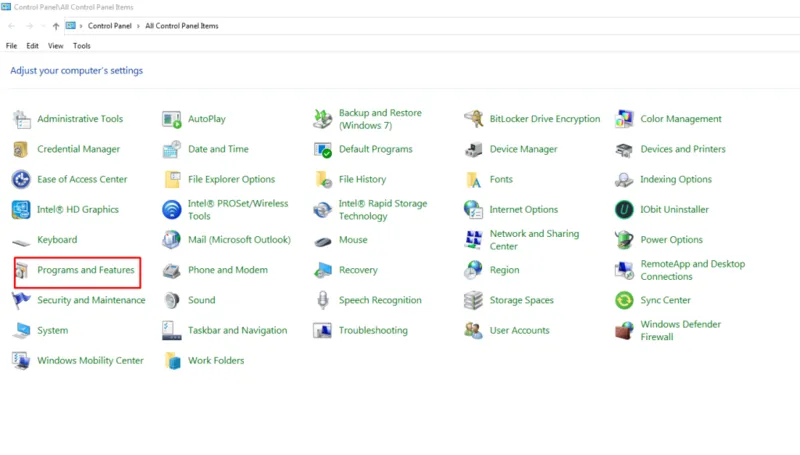This screenshot has height=455, width=800.
Task: Click the Mouse icon
Action: (323, 241)
